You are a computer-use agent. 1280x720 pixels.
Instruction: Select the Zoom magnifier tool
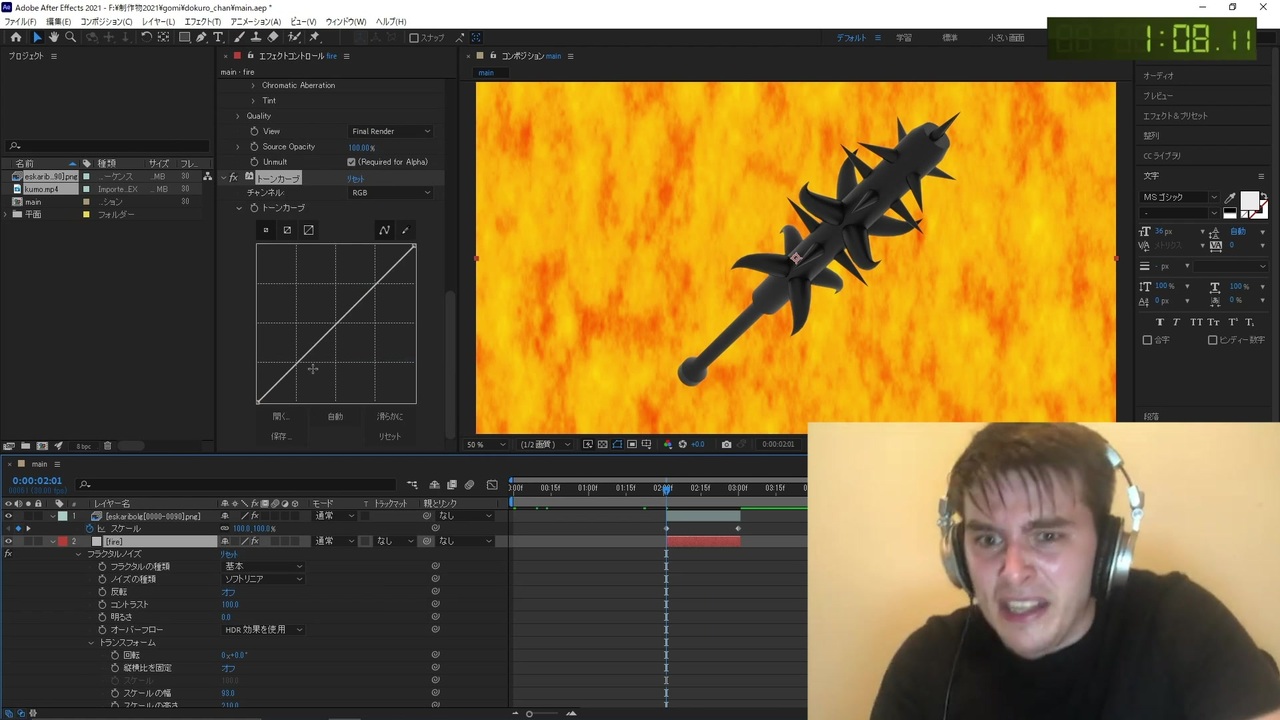click(x=70, y=37)
